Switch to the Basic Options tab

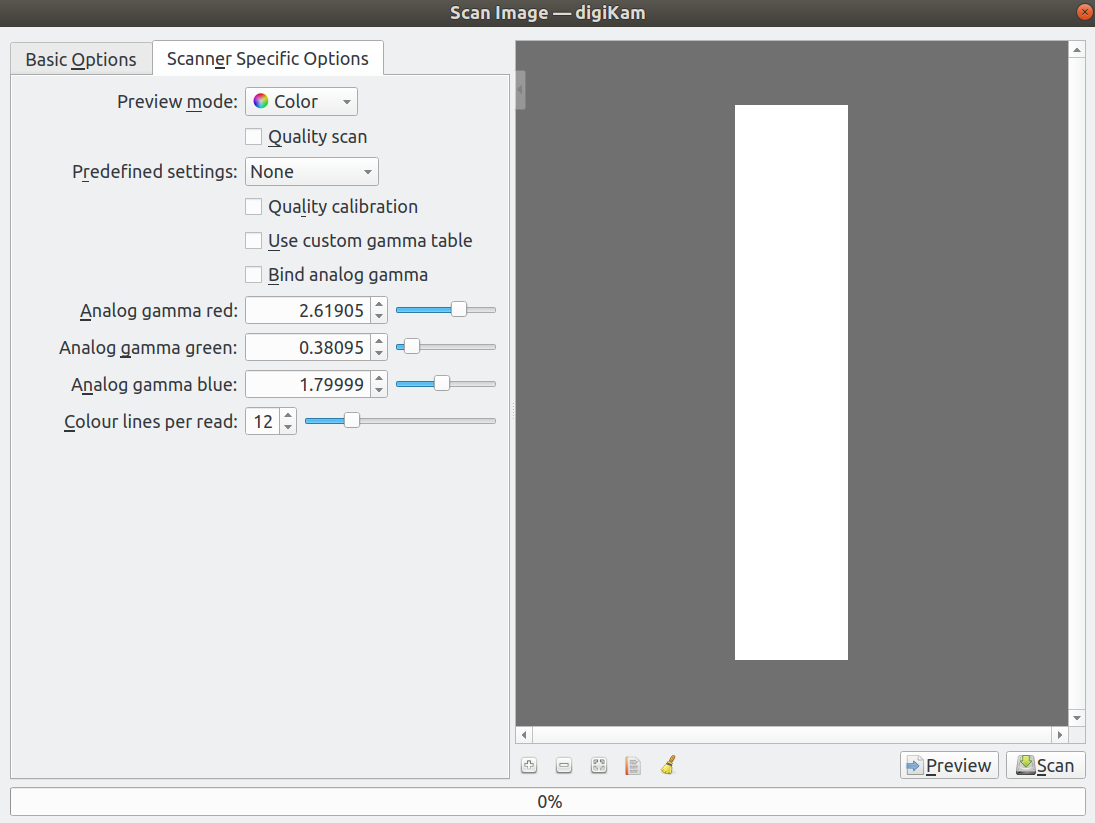pos(81,59)
